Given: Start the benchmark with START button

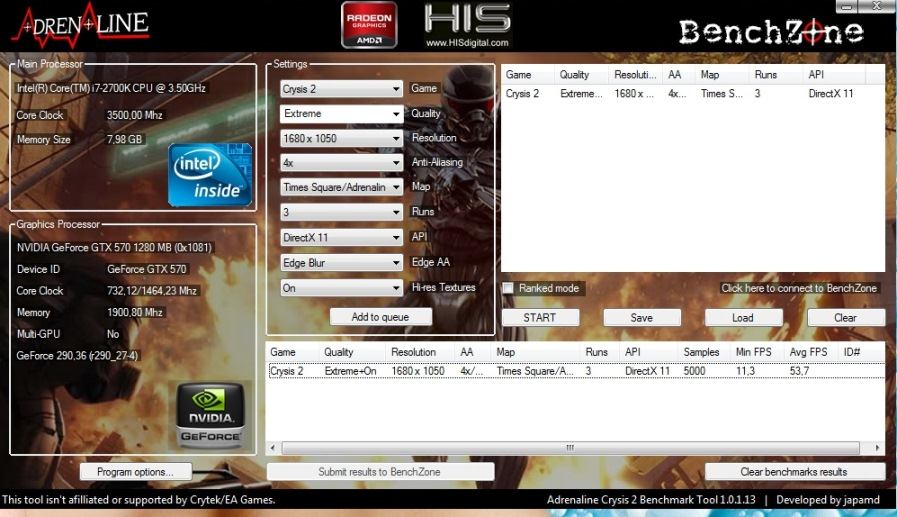Looking at the screenshot, I should pyautogui.click(x=540, y=317).
